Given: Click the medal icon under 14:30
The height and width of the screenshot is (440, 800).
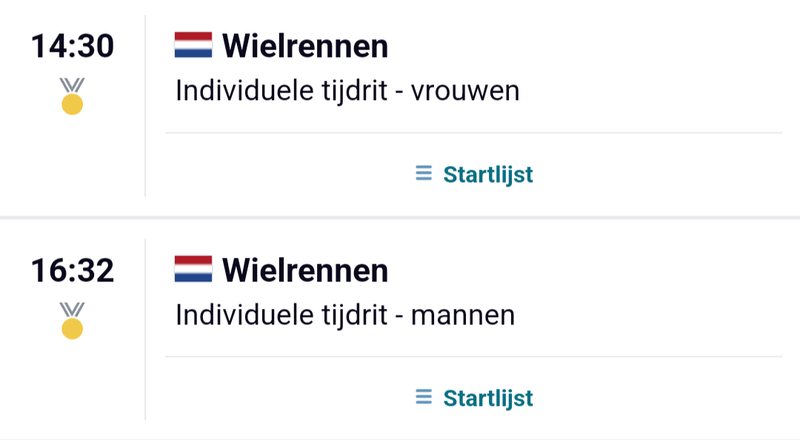Looking at the screenshot, I should point(72,96).
